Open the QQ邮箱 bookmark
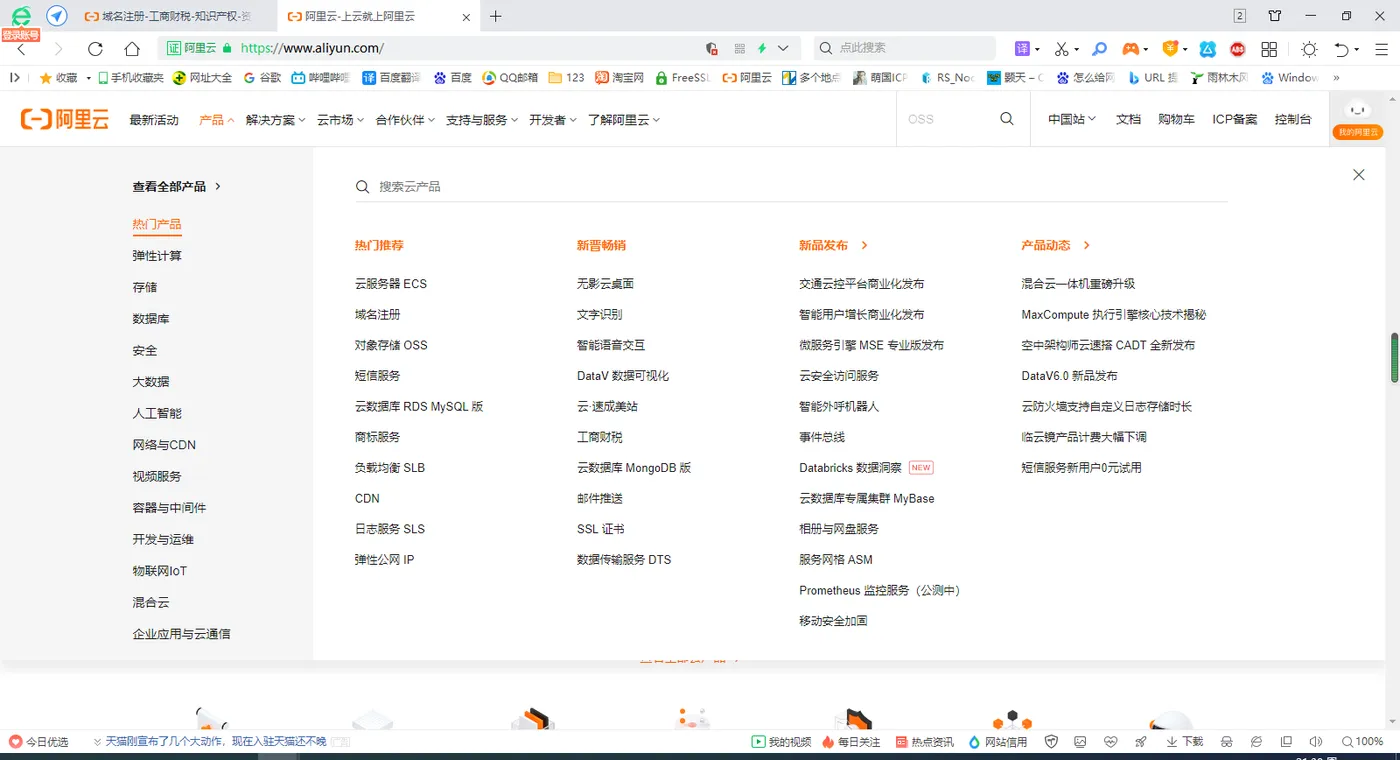The image size is (1400, 760). click(510, 77)
